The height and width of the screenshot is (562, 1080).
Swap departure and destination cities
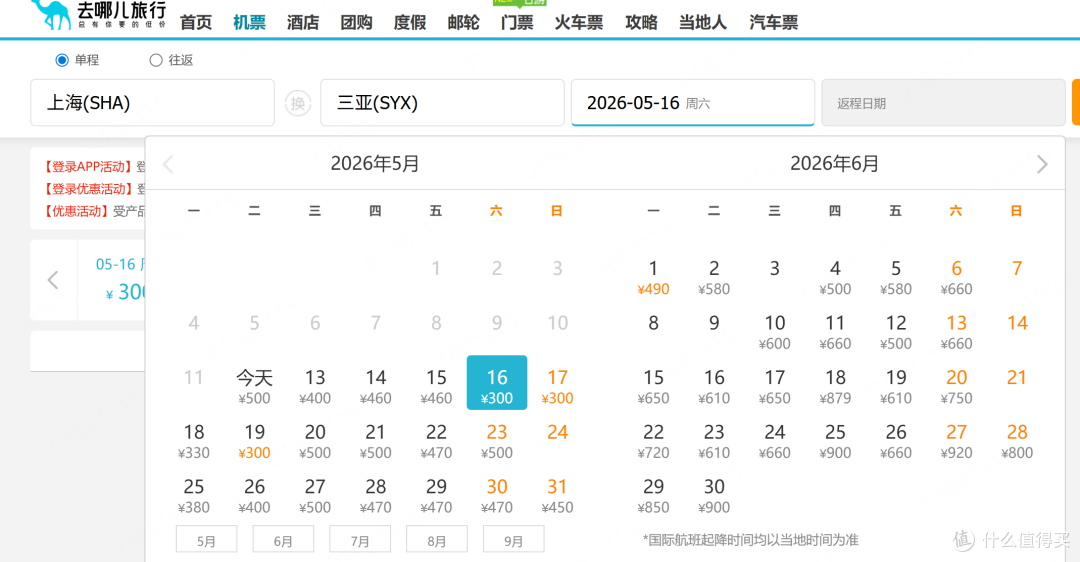pyautogui.click(x=298, y=103)
